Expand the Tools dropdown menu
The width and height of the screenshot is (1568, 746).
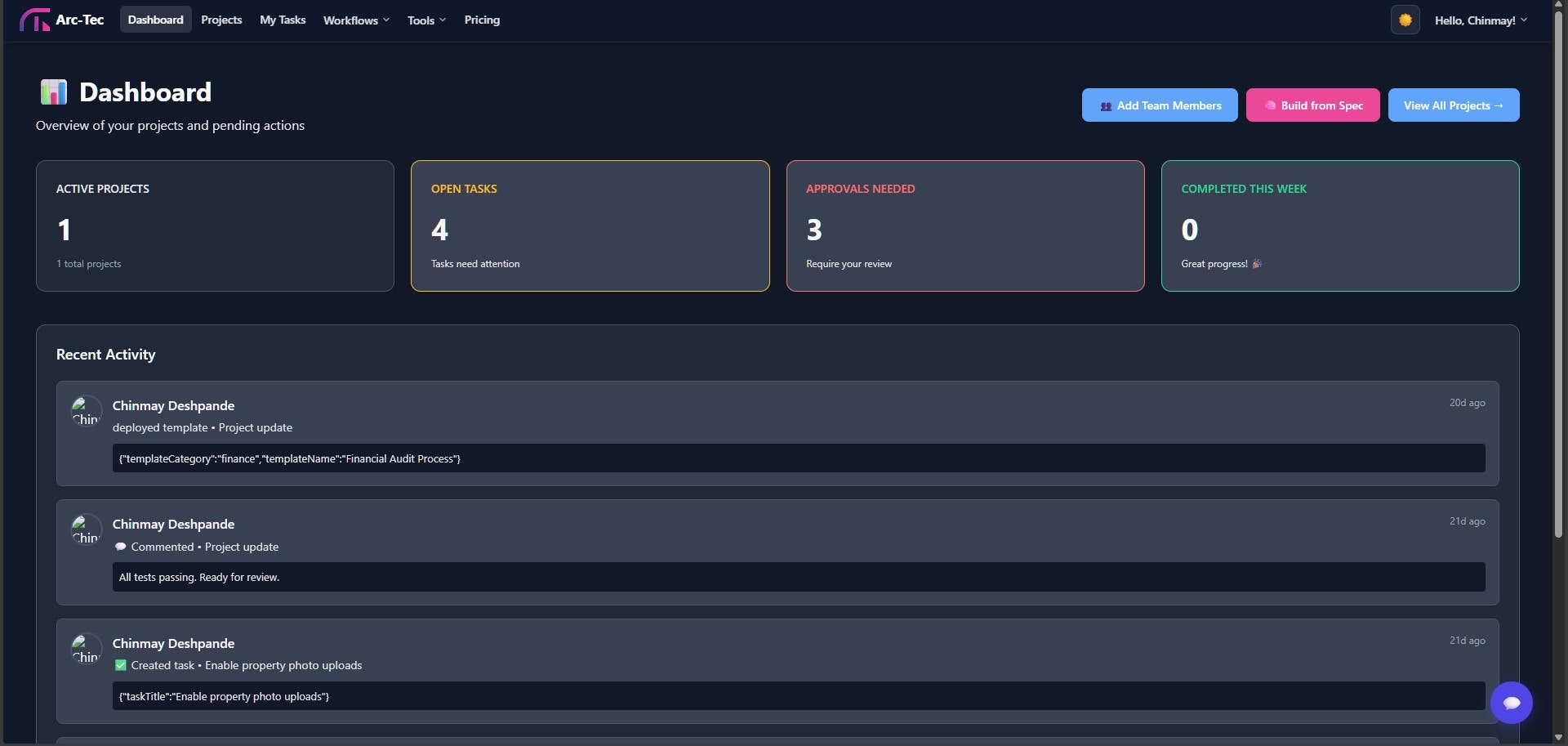(426, 20)
